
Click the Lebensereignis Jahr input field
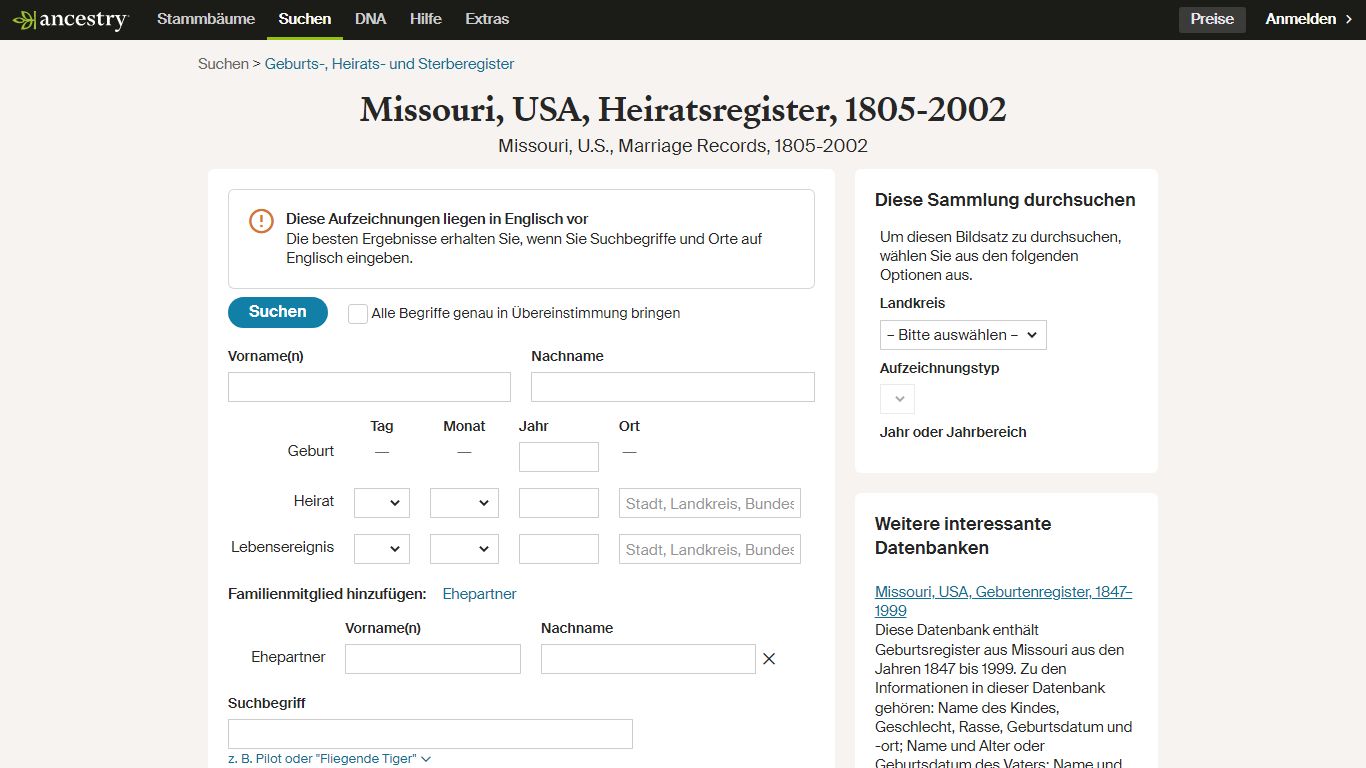tap(559, 549)
